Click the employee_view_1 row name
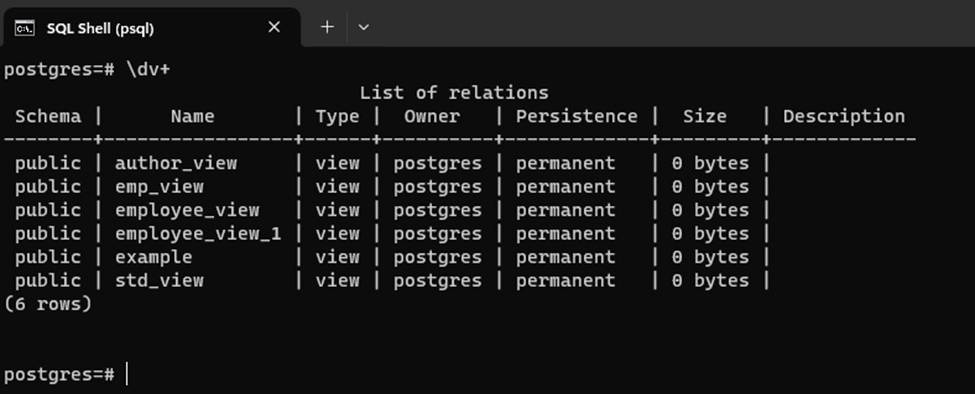This screenshot has height=394, width=975. pos(198,234)
